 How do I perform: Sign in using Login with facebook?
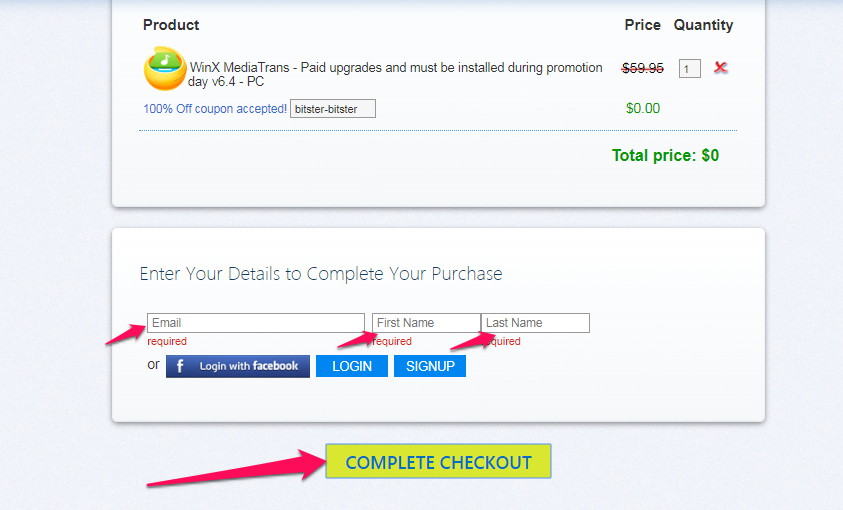(238, 367)
